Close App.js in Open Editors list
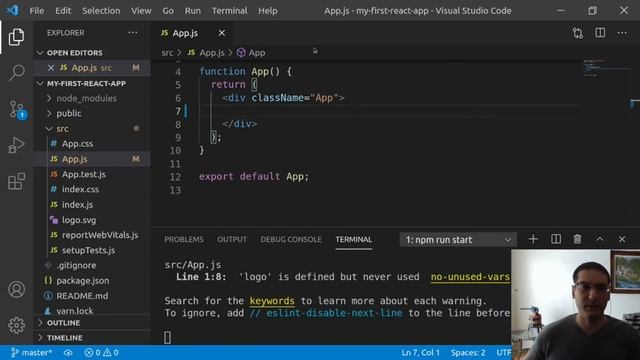Screen dimensions: 640x360 51,68
